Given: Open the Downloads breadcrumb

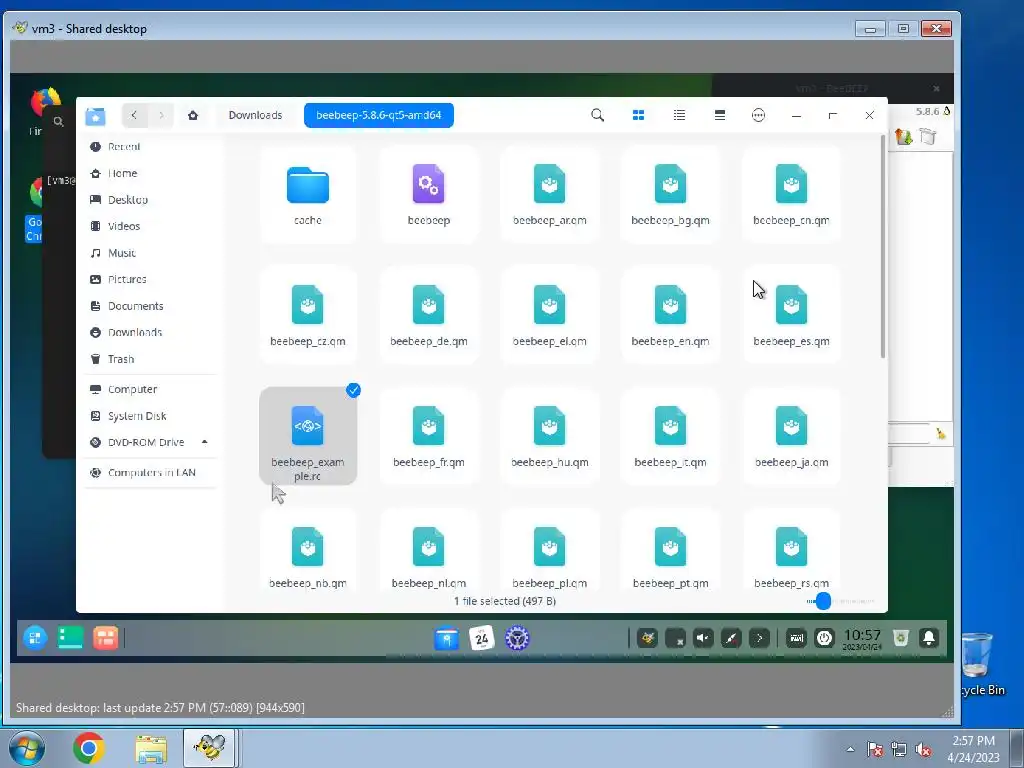Looking at the screenshot, I should click(255, 115).
